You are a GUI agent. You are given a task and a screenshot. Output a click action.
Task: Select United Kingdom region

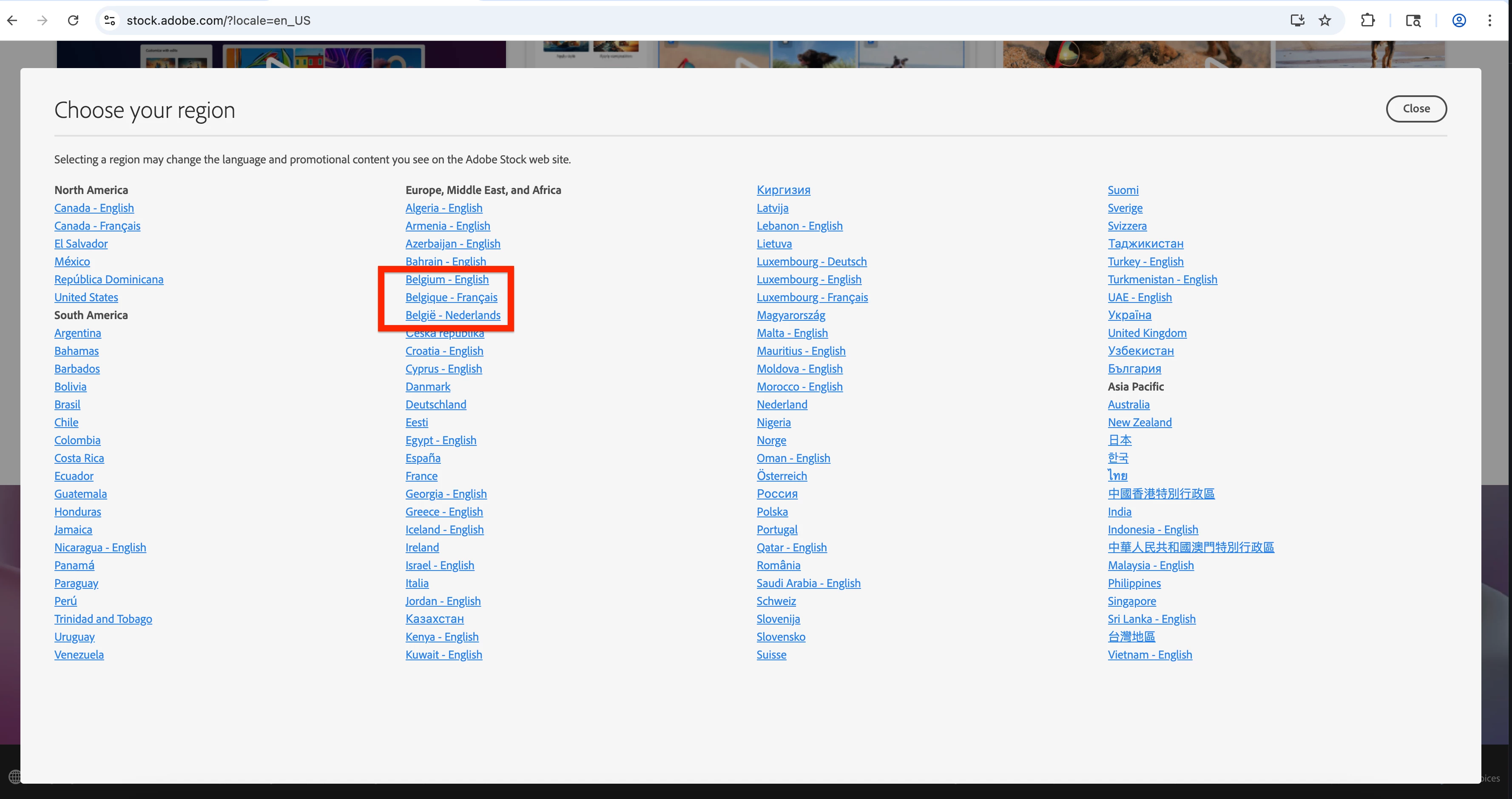point(1148,333)
